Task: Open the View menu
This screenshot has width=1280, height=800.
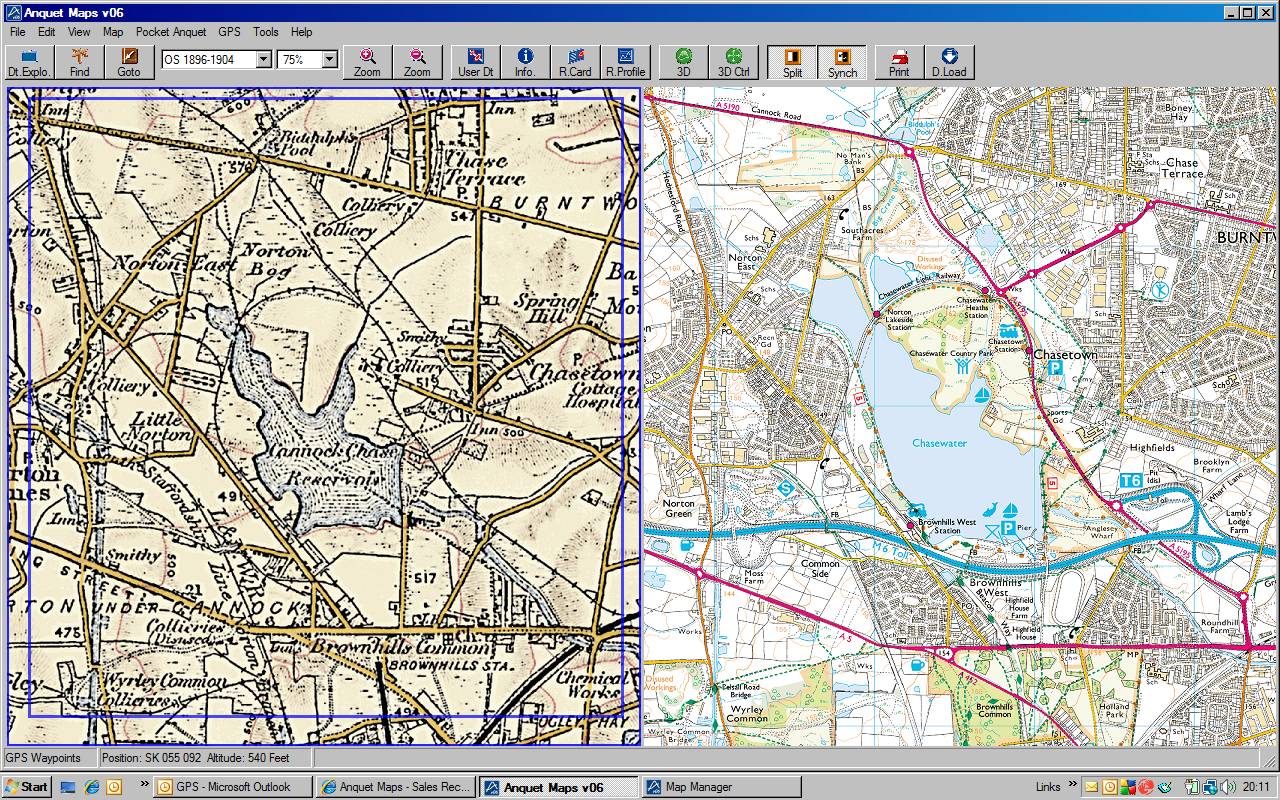Action: pyautogui.click(x=79, y=32)
